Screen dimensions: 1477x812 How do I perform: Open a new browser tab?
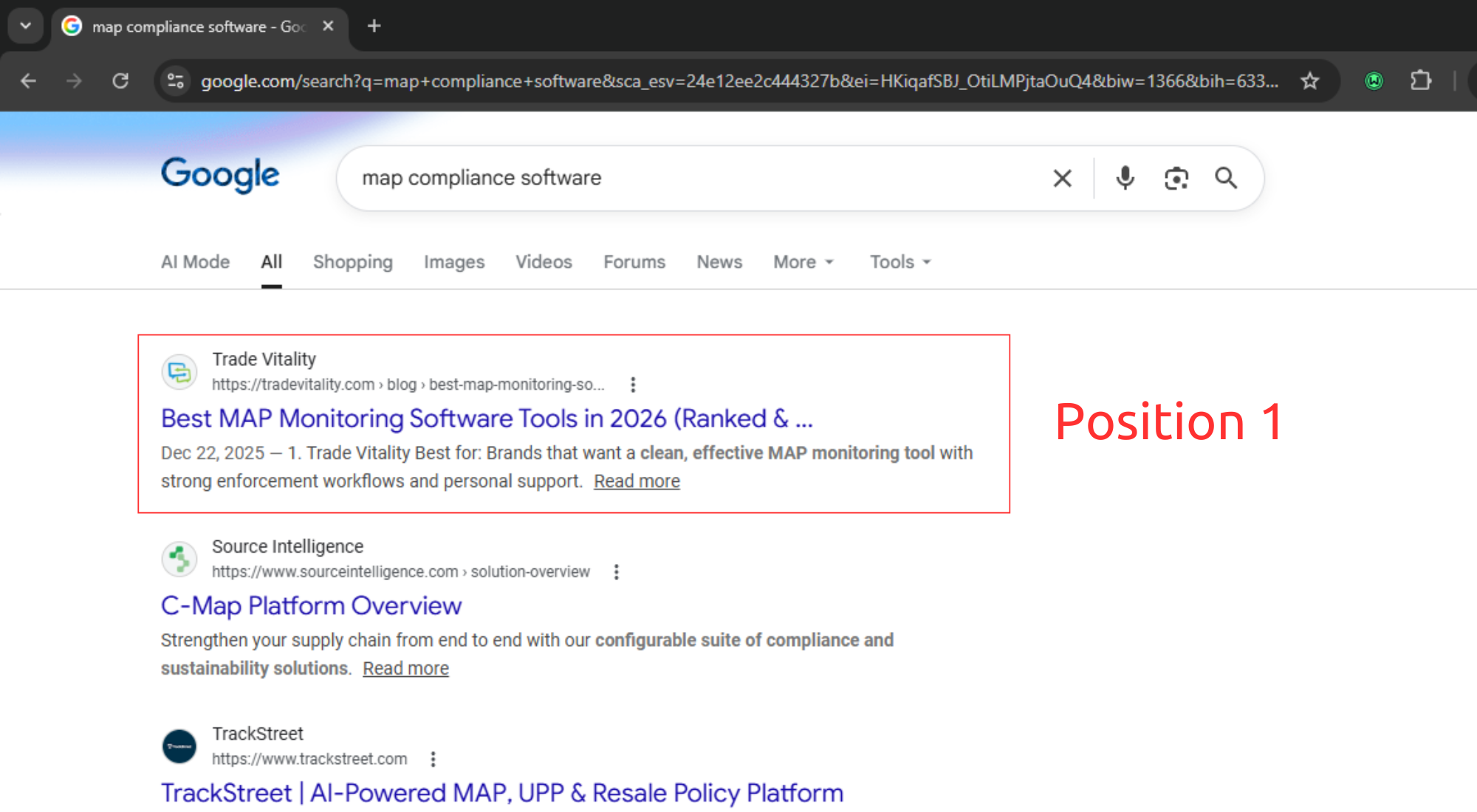pyautogui.click(x=373, y=26)
